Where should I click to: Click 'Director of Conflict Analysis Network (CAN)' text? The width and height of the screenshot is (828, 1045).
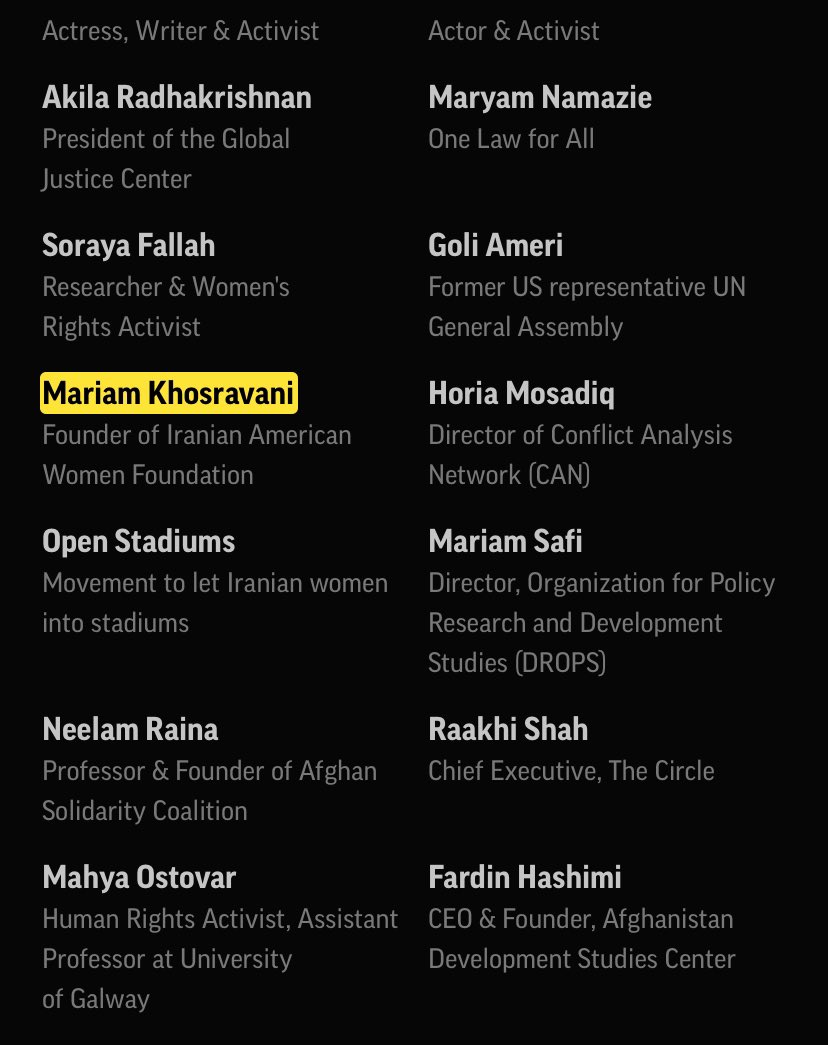click(580, 454)
